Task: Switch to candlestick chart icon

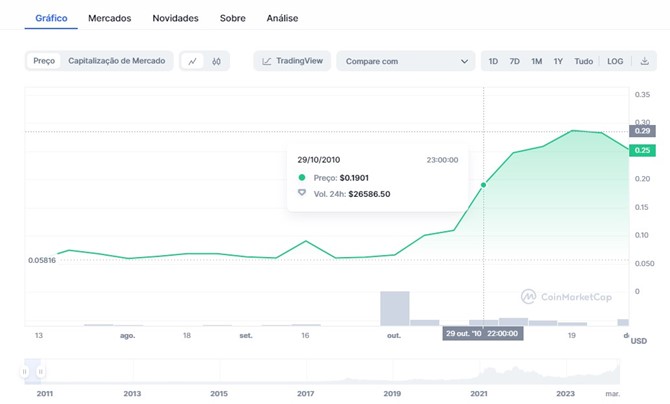Action: 216,61
